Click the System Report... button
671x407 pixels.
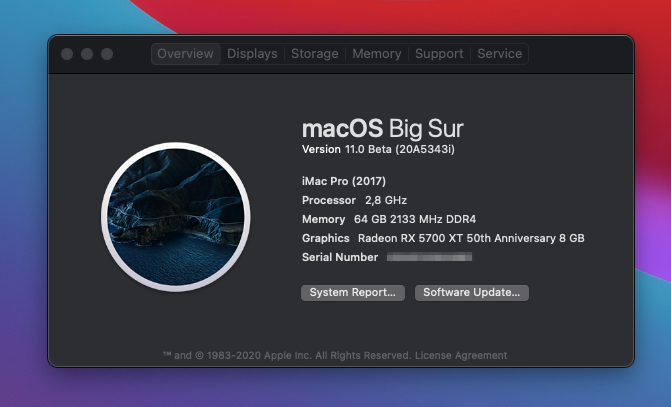[353, 293]
